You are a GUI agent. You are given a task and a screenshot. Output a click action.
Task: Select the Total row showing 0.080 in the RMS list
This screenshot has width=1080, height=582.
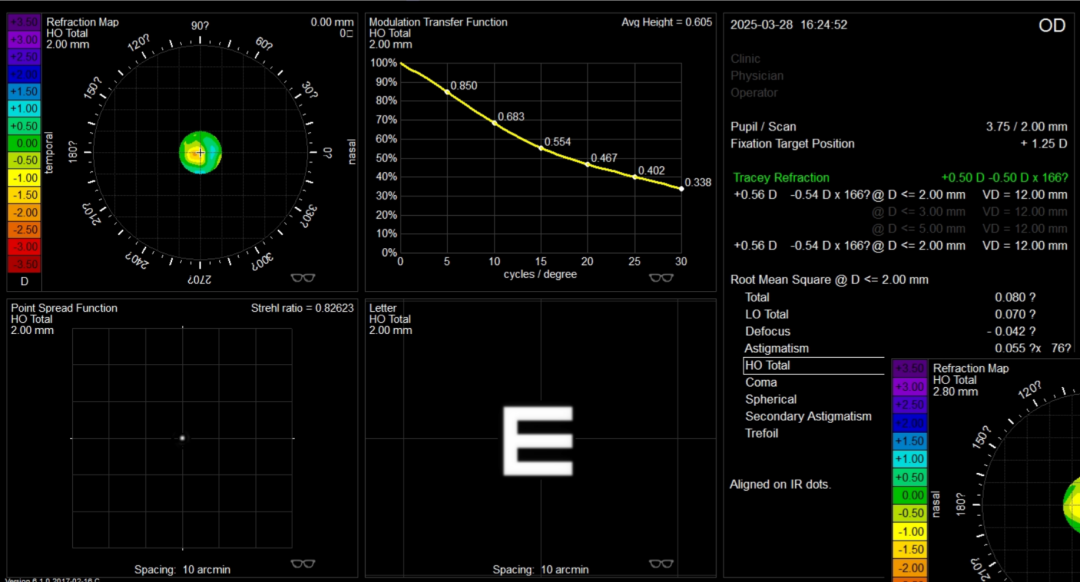tap(890, 298)
